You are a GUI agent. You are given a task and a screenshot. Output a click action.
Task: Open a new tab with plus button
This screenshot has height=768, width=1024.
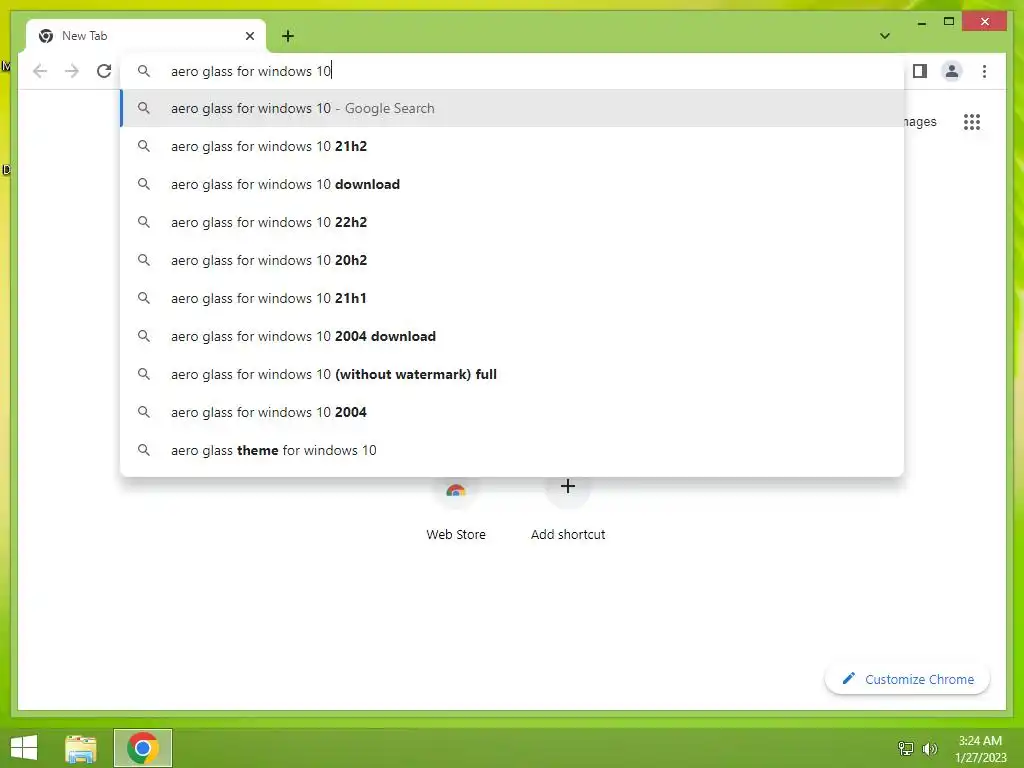[287, 36]
